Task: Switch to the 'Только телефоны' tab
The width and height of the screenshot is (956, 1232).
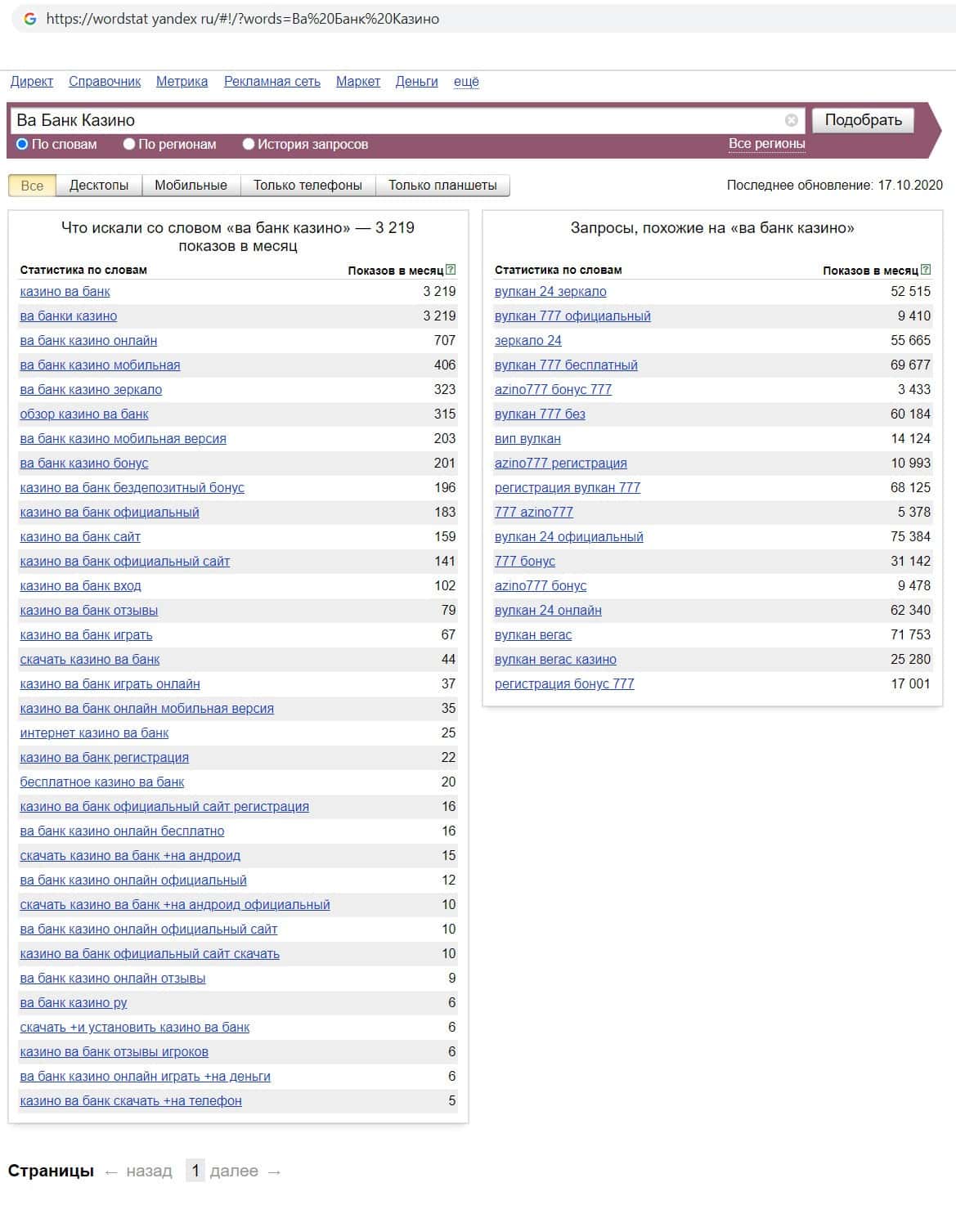Action: point(307,186)
